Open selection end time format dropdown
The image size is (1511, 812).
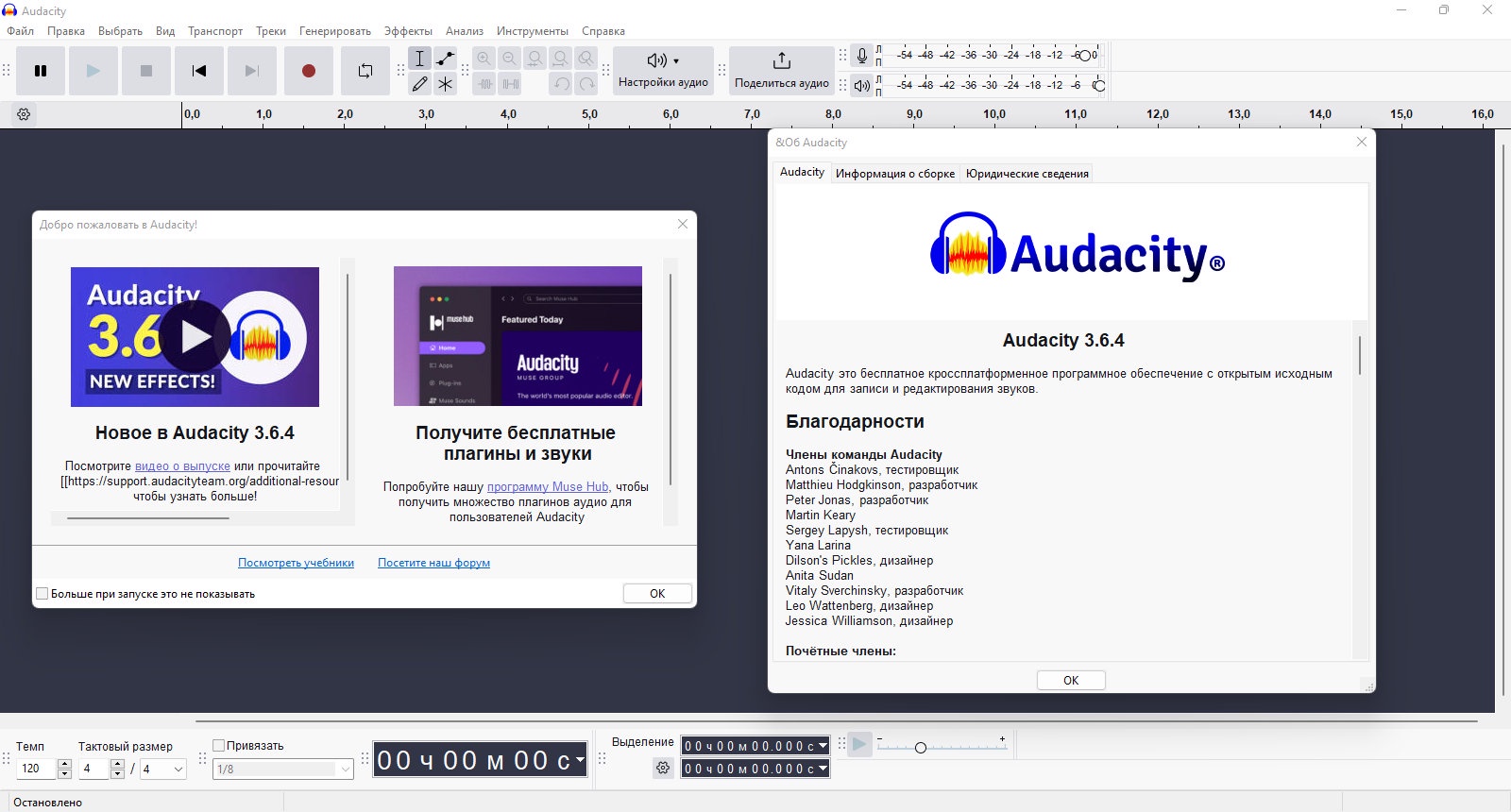823,769
